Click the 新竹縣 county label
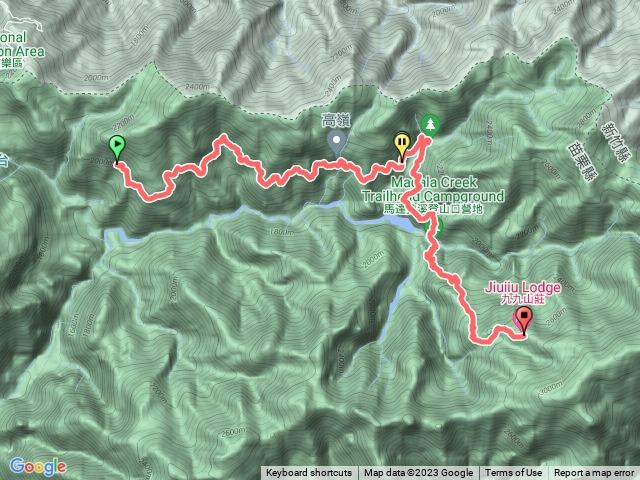 tap(616, 142)
